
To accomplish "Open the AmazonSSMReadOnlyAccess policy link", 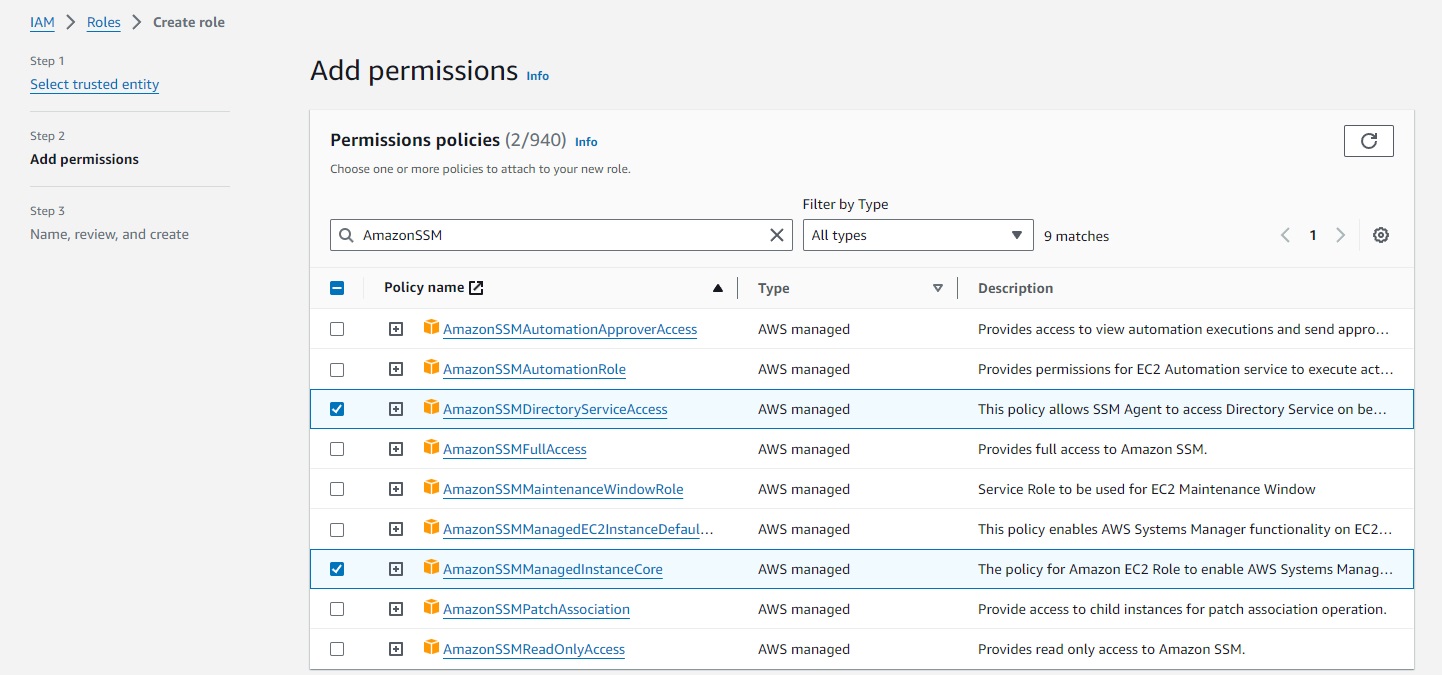I will pyautogui.click(x=533, y=649).
